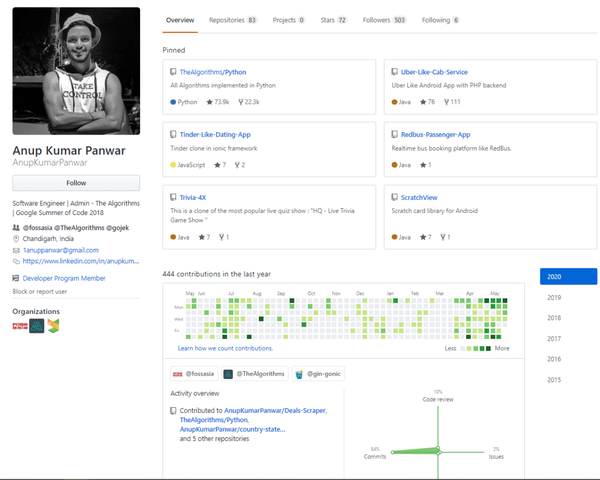Click the LinkedIn profile URL
The height and width of the screenshot is (480, 600).
coord(80,261)
